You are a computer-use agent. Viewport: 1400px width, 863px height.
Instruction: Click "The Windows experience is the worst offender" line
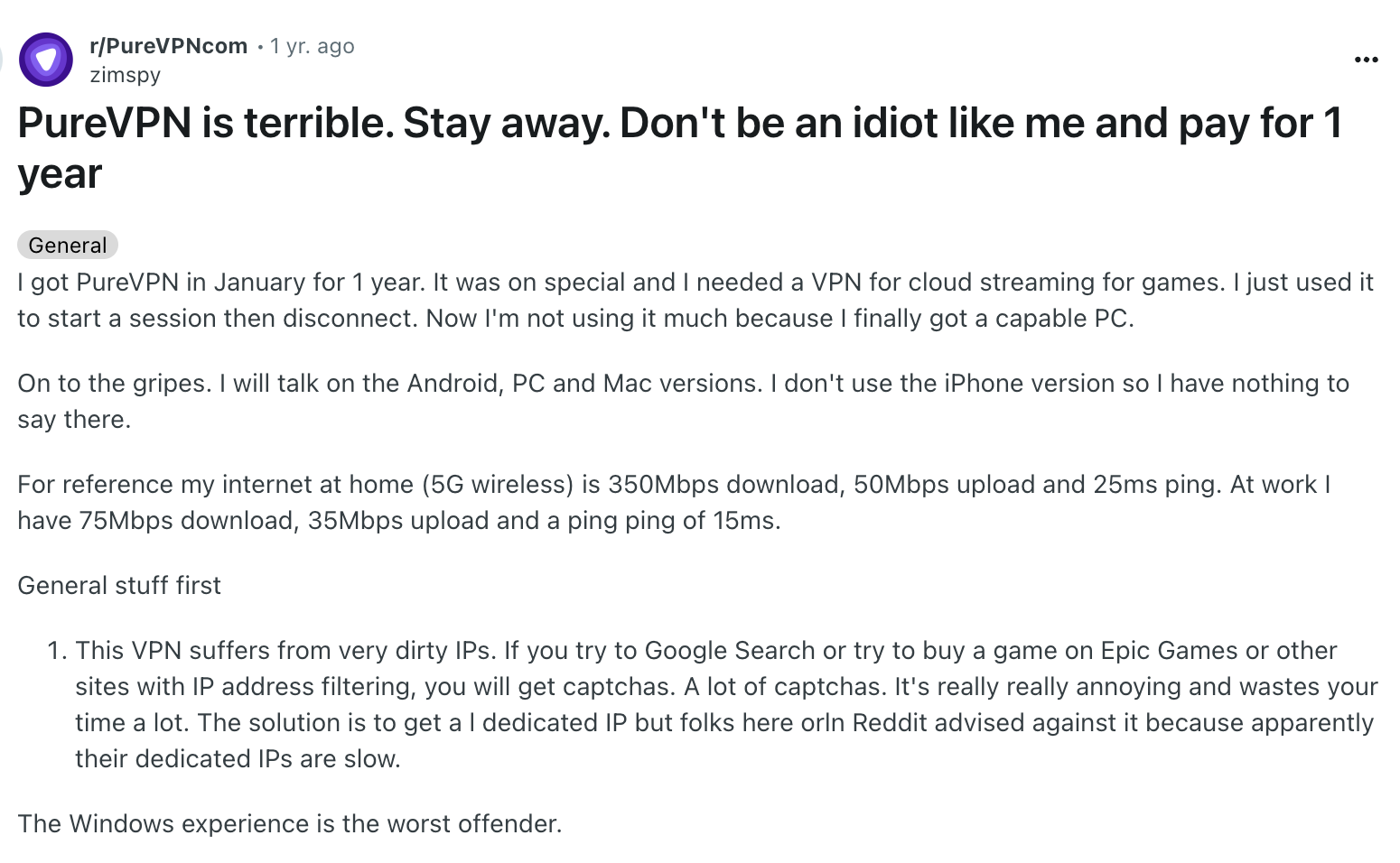(290, 823)
